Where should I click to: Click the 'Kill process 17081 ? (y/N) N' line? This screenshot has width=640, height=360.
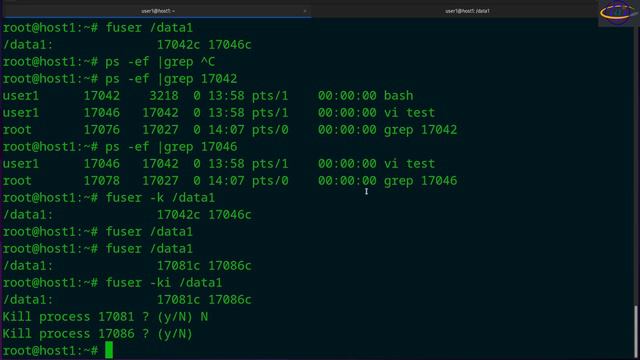point(105,317)
